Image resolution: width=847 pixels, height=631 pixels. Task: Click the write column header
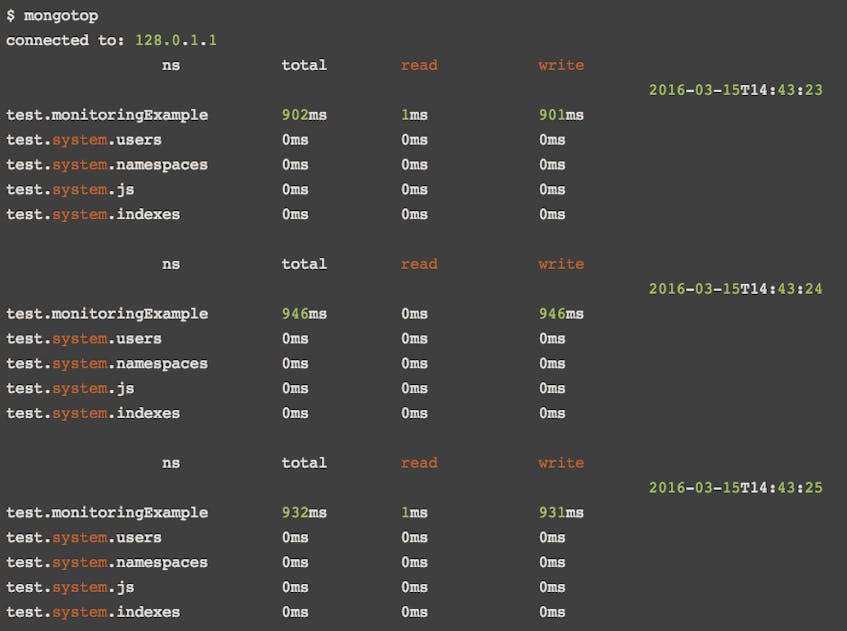click(x=560, y=65)
